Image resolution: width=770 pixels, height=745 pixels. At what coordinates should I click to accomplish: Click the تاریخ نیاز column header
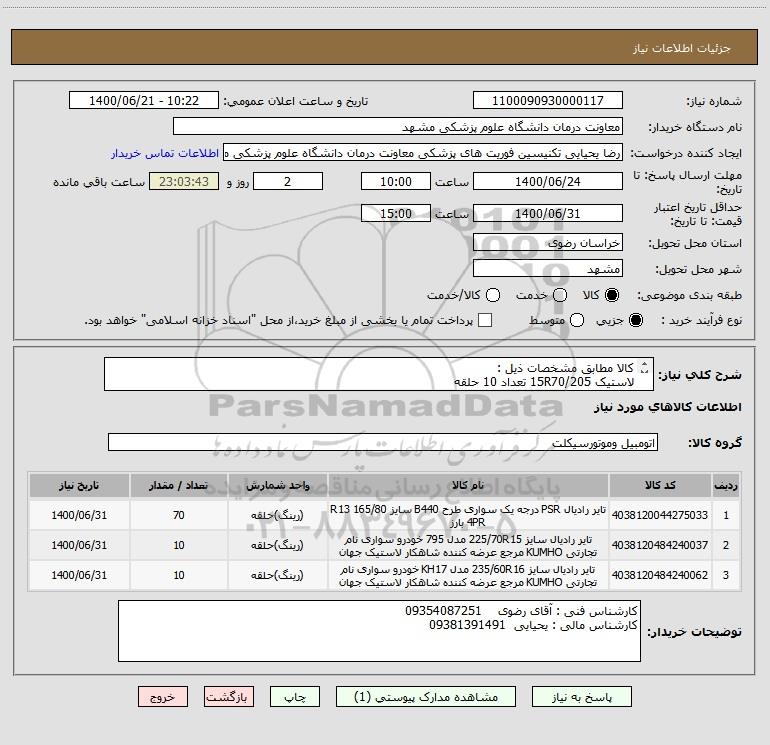click(79, 486)
